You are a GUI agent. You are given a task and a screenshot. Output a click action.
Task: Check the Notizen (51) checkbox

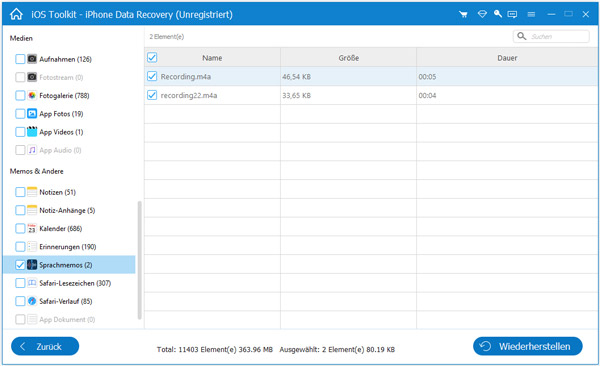click(x=20, y=192)
